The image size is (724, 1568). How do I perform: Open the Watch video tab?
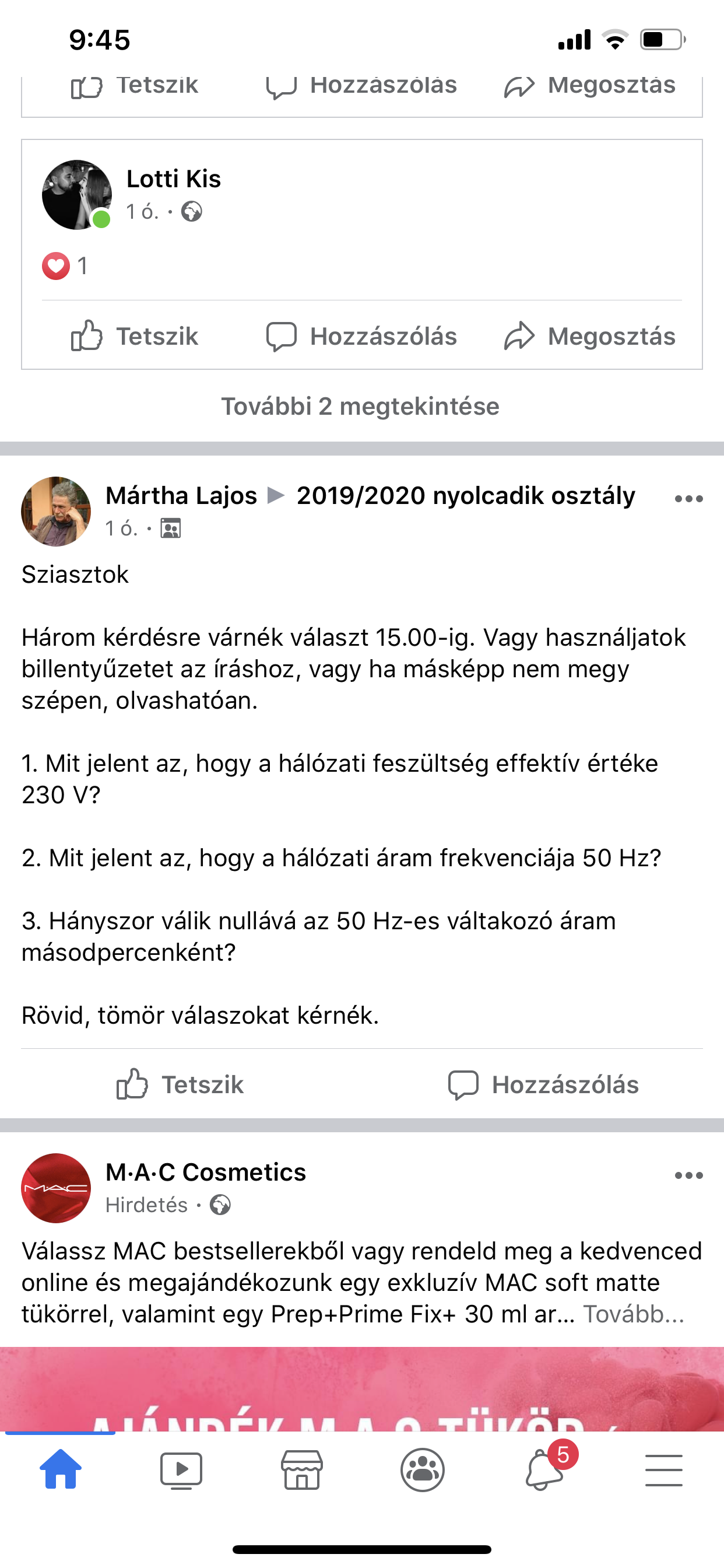point(181,1469)
